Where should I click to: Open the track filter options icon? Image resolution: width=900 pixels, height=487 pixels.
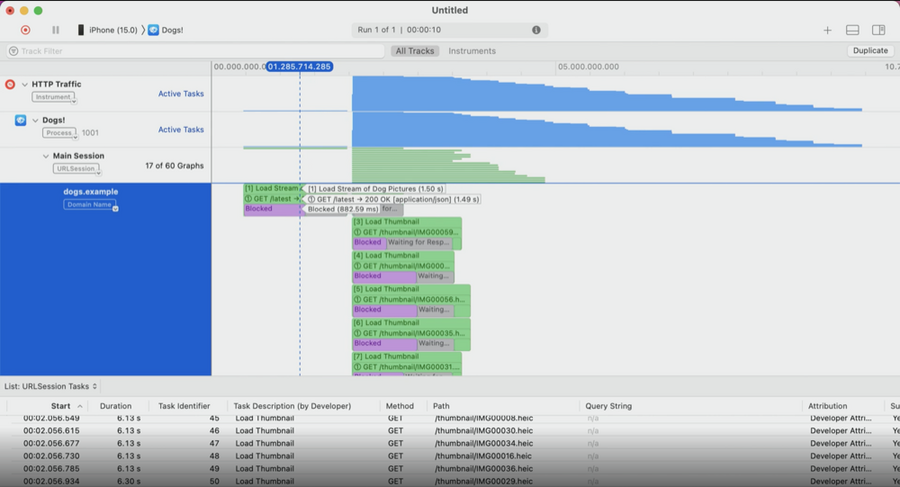click(x=13, y=51)
